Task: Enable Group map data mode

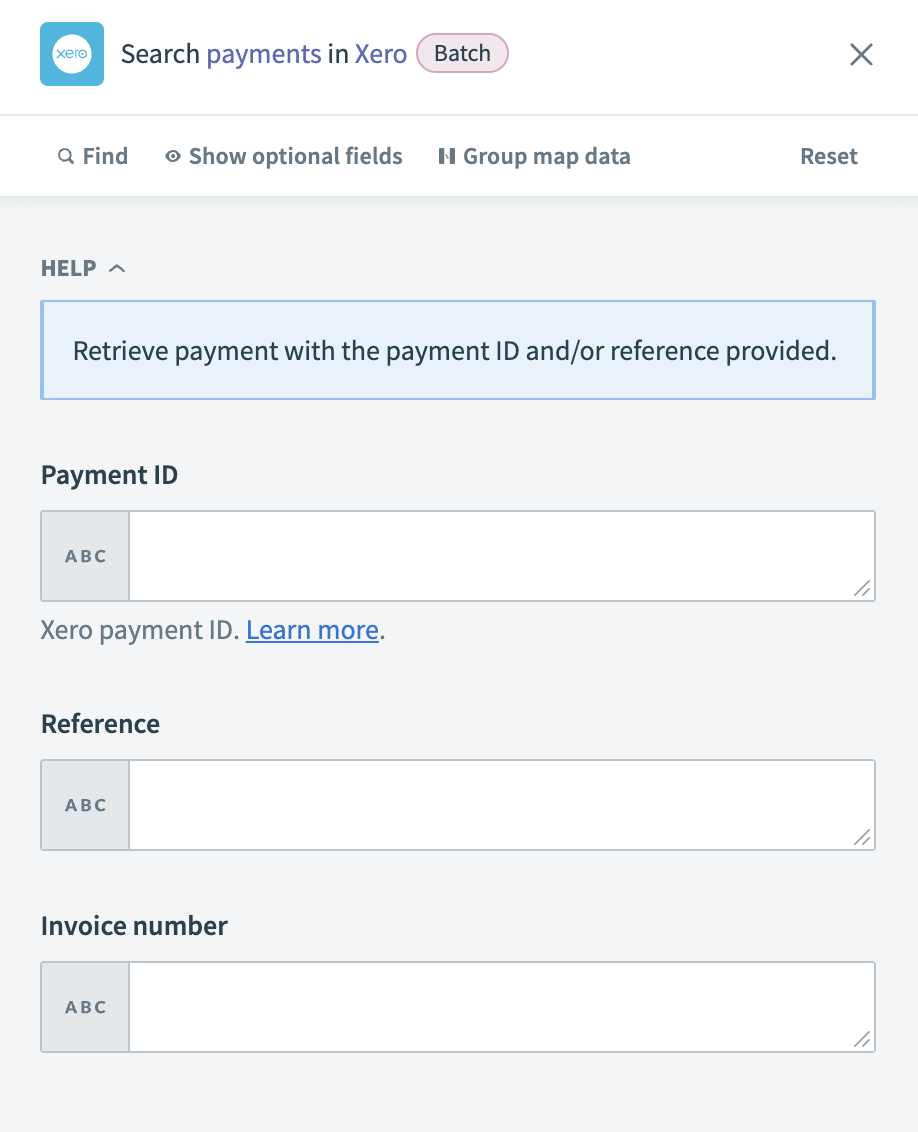Action: [x=535, y=156]
